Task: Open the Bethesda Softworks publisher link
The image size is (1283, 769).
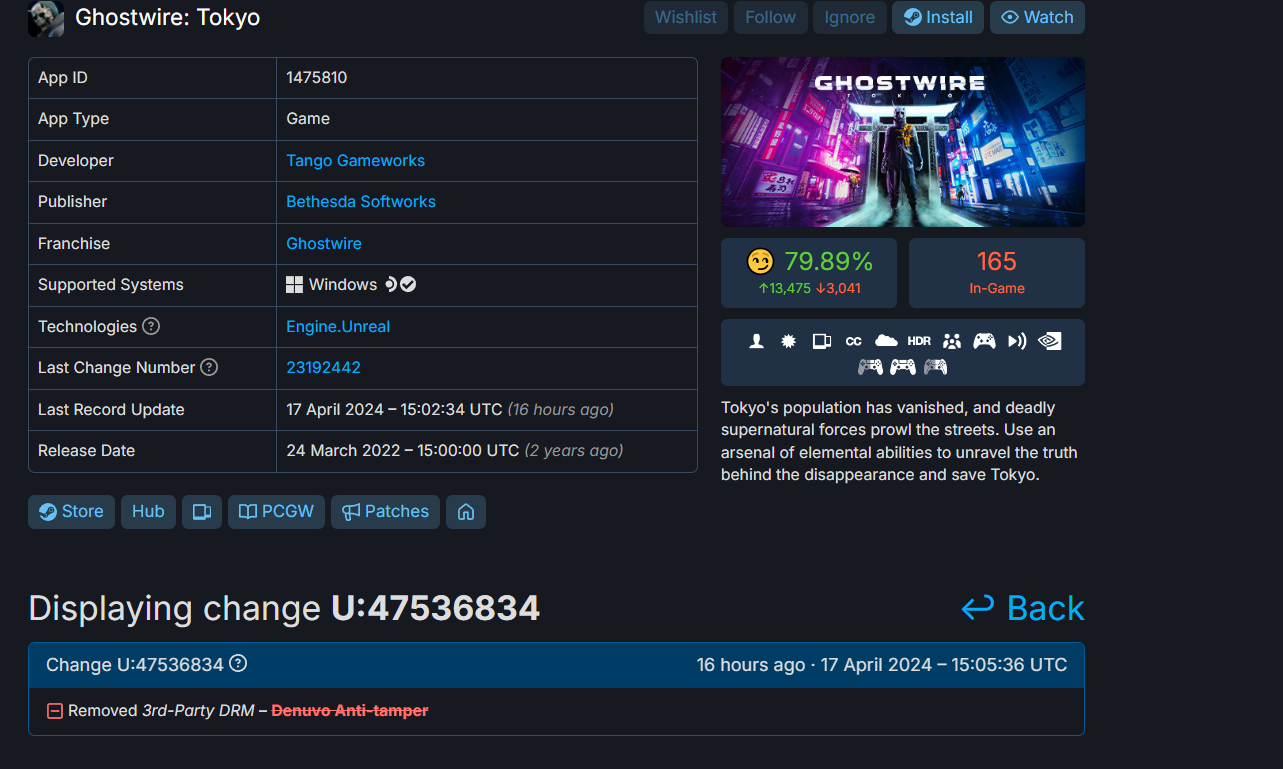Action: pos(361,201)
